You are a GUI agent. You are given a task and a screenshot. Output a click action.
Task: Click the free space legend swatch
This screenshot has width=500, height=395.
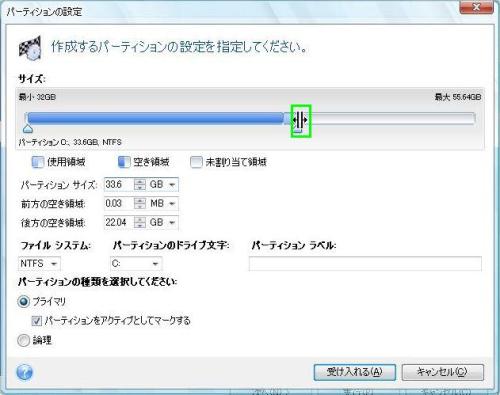click(124, 162)
